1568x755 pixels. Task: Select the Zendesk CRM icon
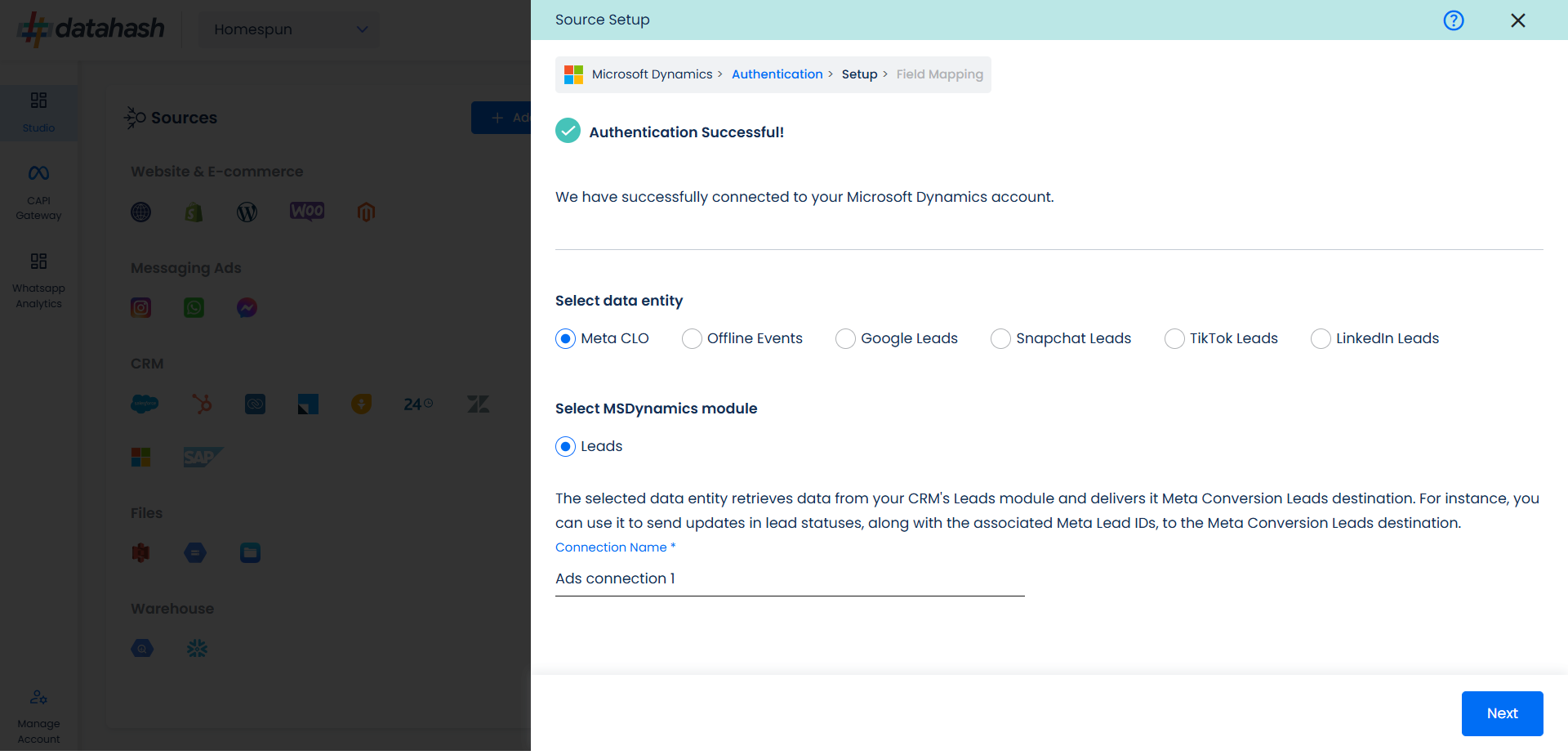point(478,404)
